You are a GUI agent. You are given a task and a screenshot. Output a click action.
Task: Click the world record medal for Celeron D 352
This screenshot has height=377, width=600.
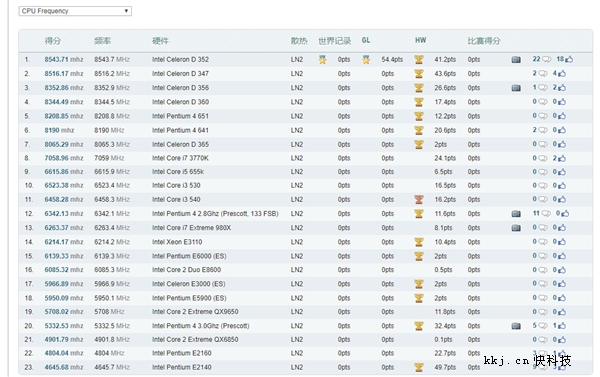(x=323, y=60)
